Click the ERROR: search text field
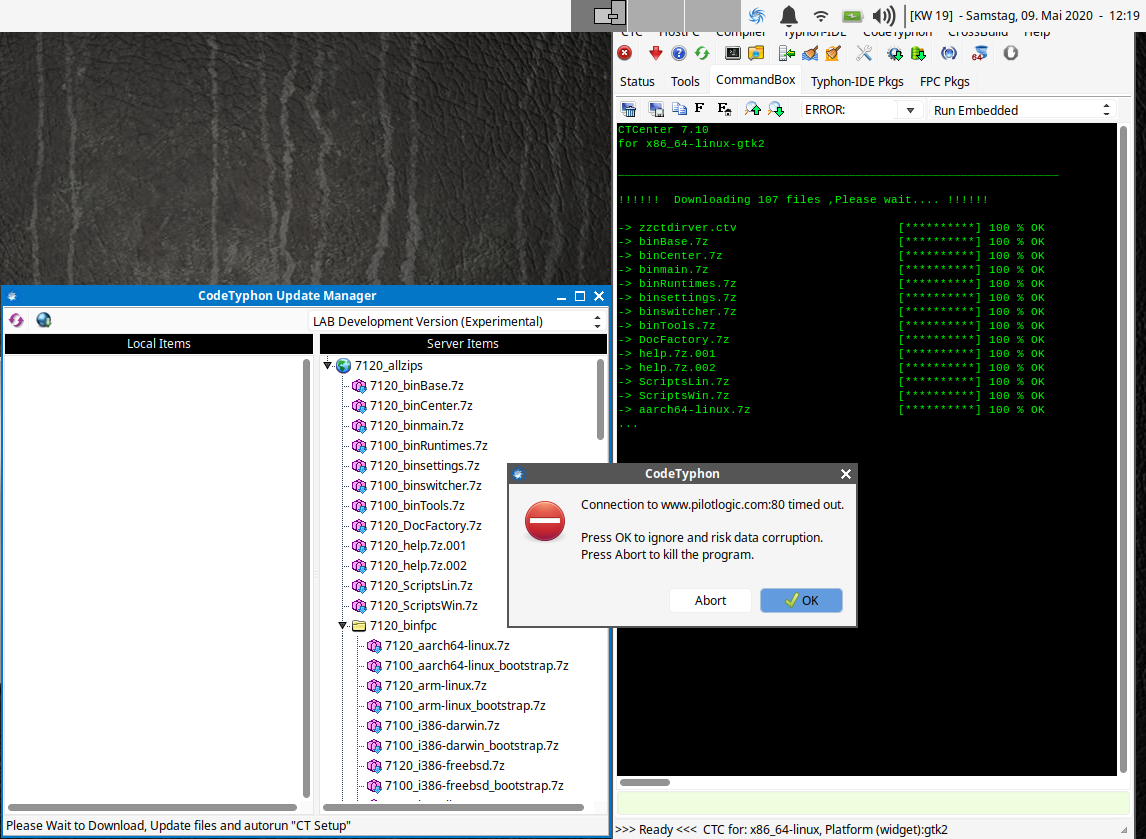Viewport: 1146px width, 839px height. [851, 110]
